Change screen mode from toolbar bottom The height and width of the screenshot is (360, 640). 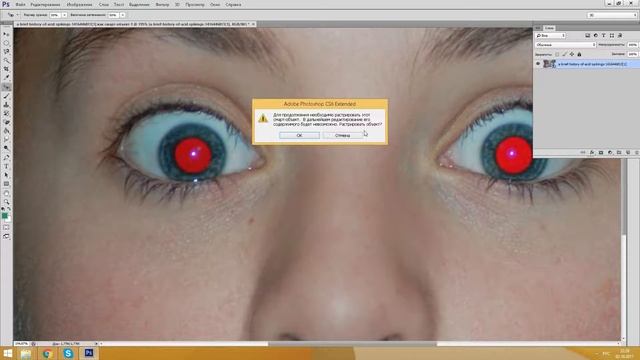(x=6, y=236)
